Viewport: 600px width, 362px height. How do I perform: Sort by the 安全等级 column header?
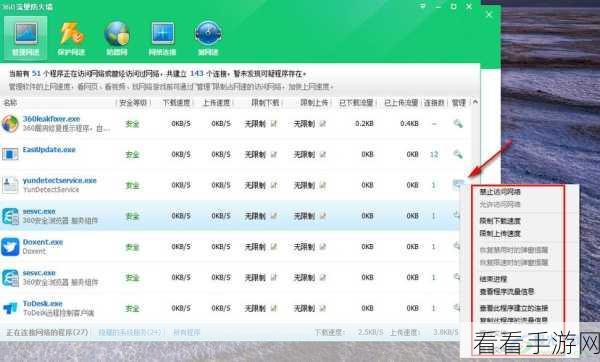tap(133, 103)
